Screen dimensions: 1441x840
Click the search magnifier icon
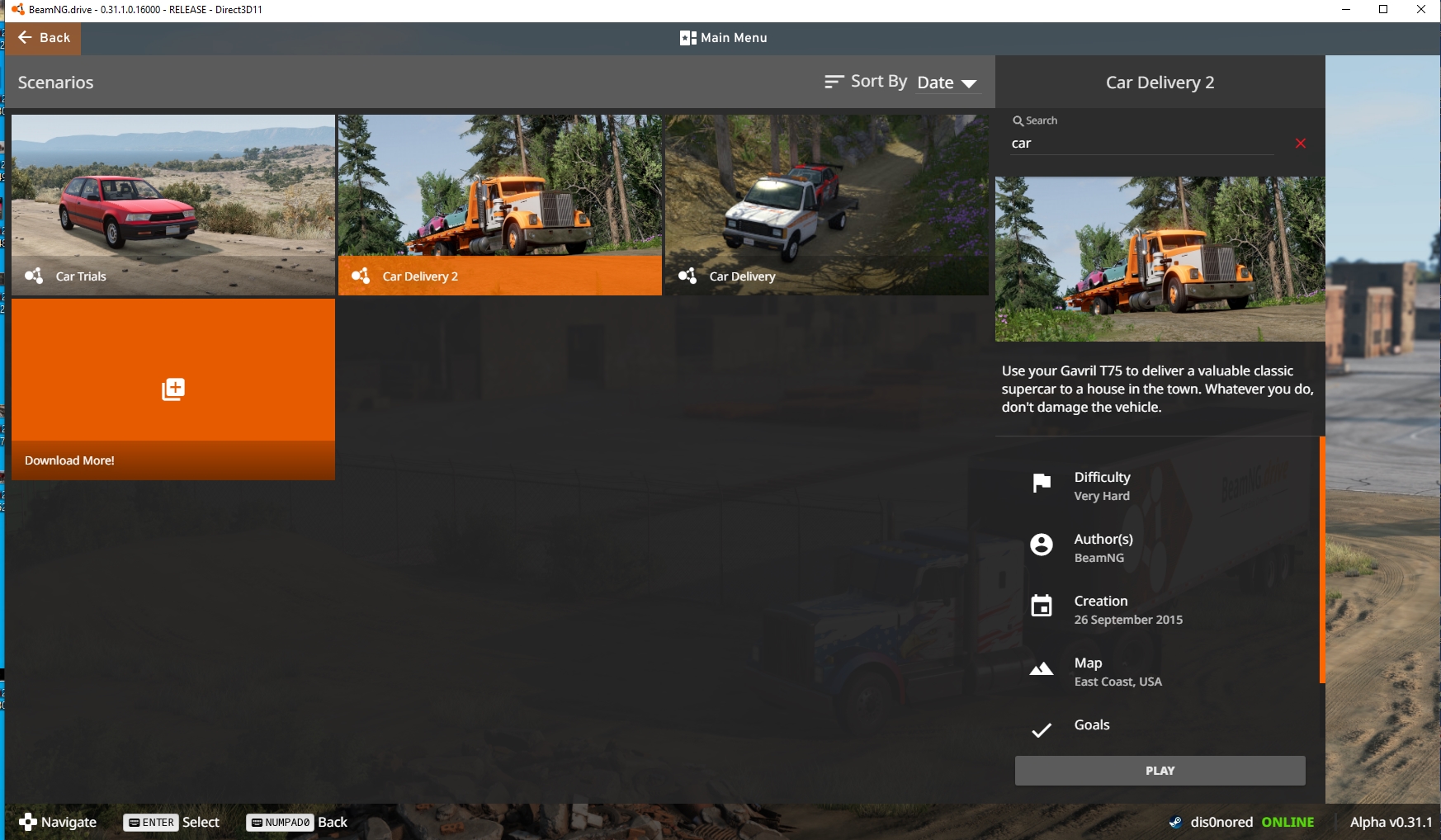coord(1018,120)
